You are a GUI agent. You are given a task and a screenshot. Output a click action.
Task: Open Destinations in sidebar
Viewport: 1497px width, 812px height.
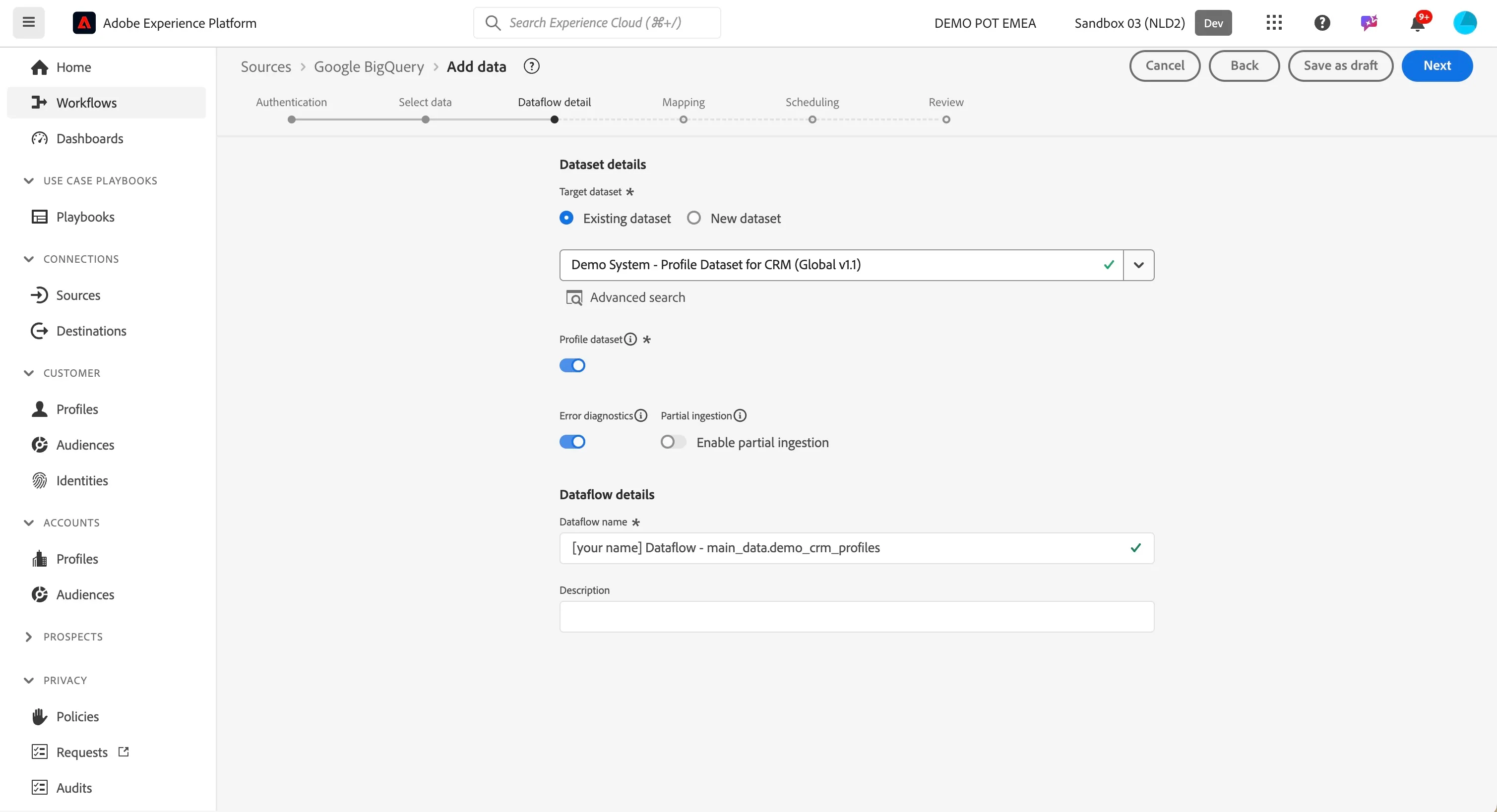point(106,331)
